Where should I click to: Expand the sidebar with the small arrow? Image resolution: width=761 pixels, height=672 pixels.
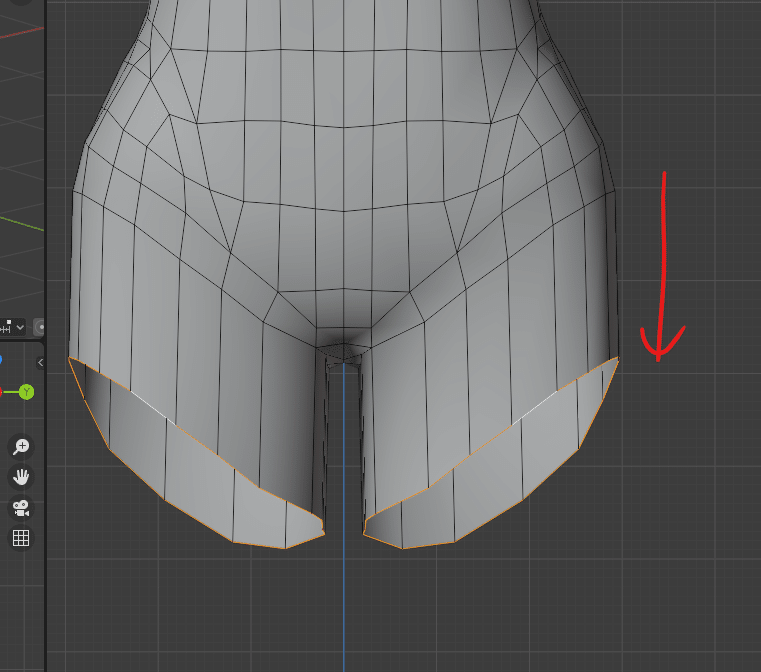click(x=40, y=362)
